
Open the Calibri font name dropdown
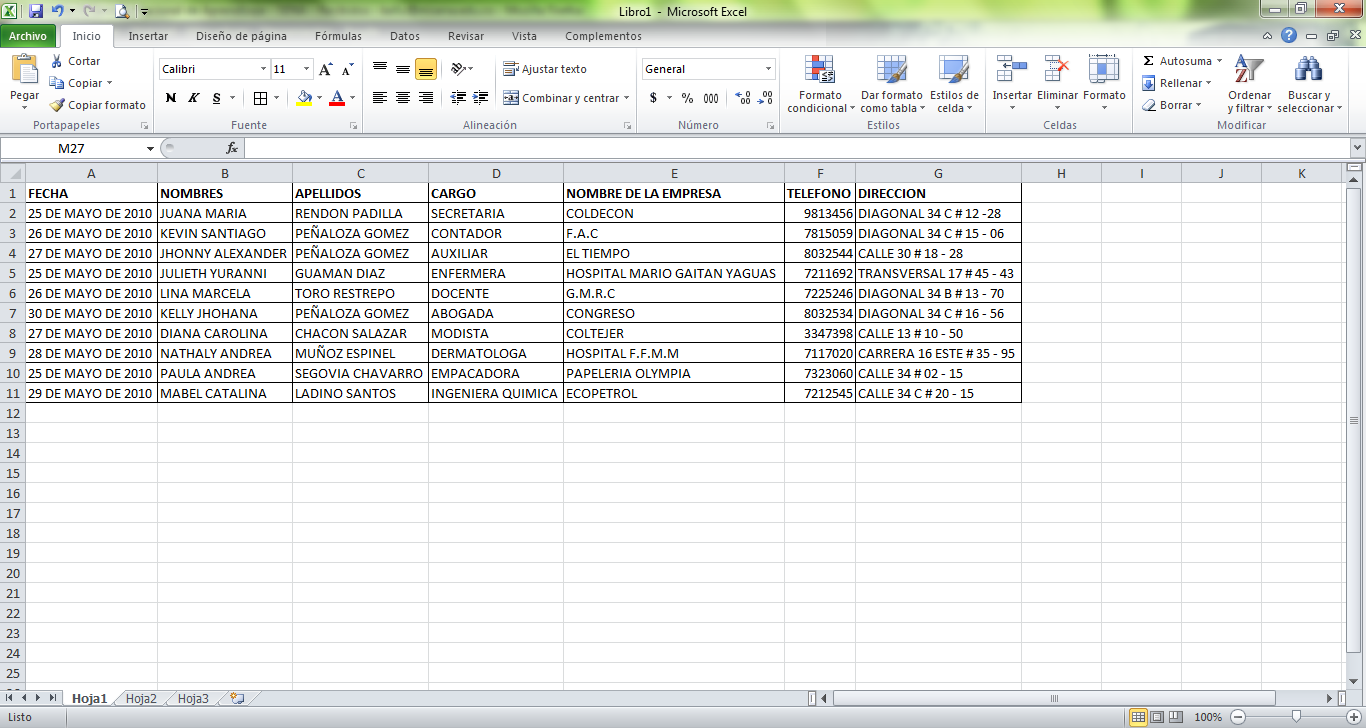pyautogui.click(x=264, y=69)
